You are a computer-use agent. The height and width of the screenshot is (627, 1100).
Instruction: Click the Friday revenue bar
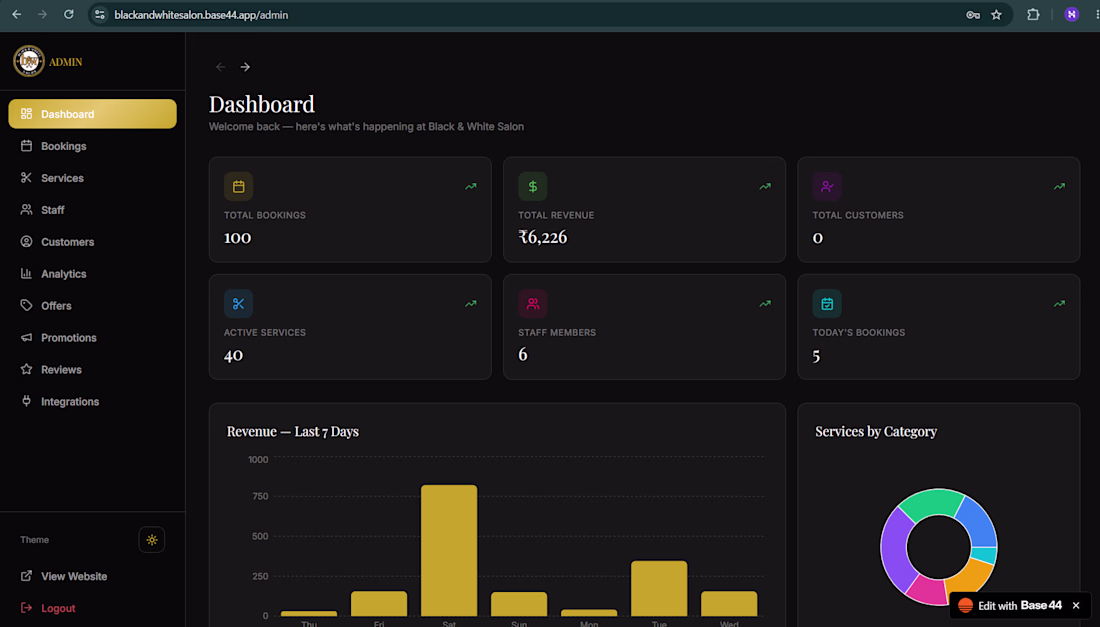coord(379,604)
